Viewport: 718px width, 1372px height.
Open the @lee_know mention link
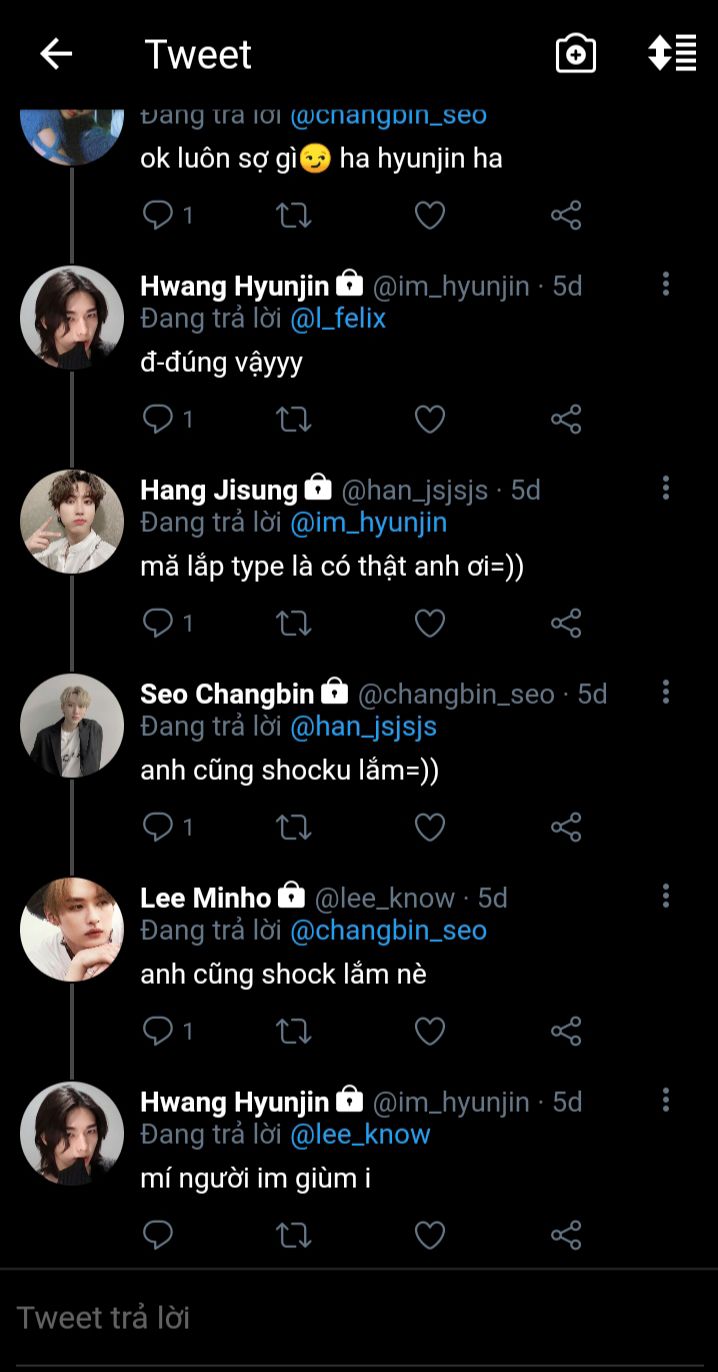tap(360, 1135)
